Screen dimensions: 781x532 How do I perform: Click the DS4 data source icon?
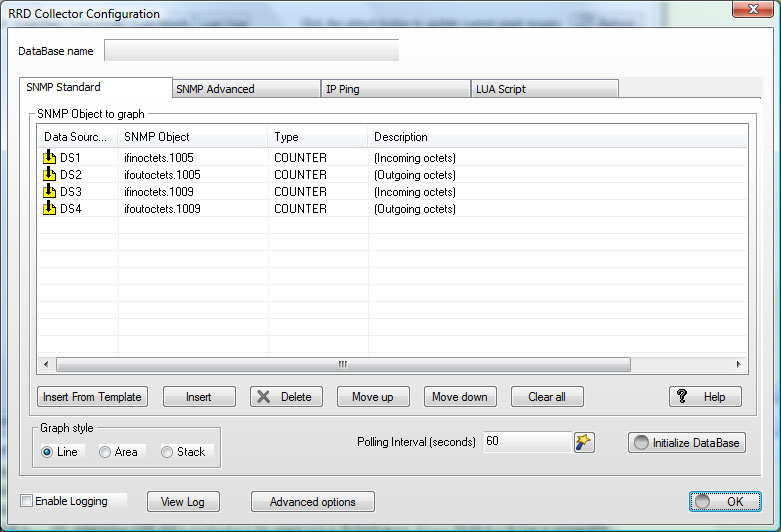pyautogui.click(x=49, y=208)
